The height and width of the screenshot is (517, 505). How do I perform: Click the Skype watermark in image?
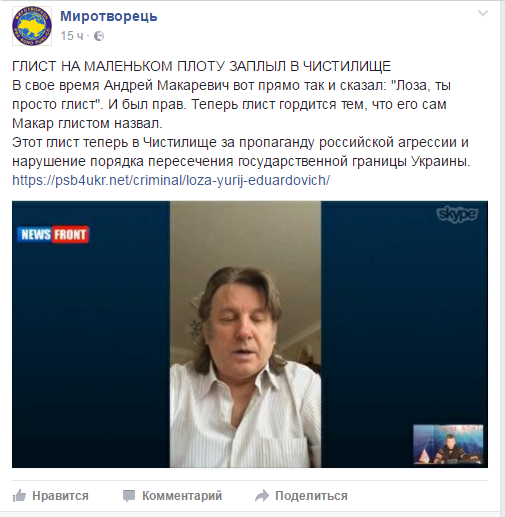[x=457, y=214]
